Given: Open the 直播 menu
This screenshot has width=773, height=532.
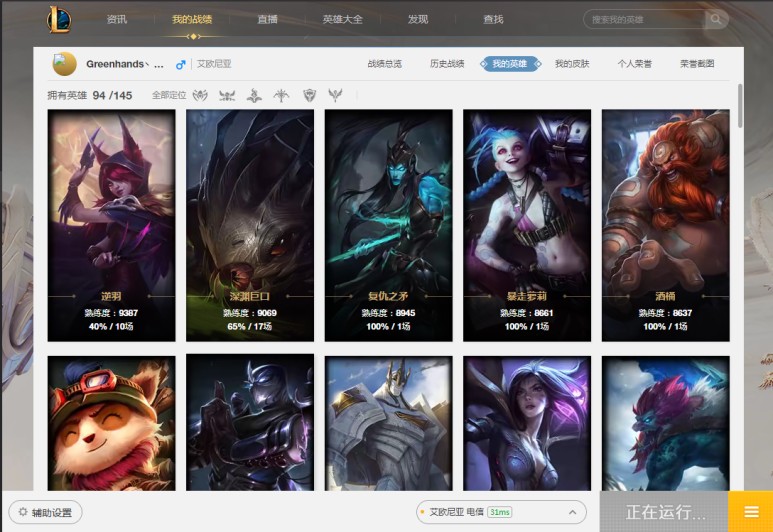Looking at the screenshot, I should click(267, 19).
